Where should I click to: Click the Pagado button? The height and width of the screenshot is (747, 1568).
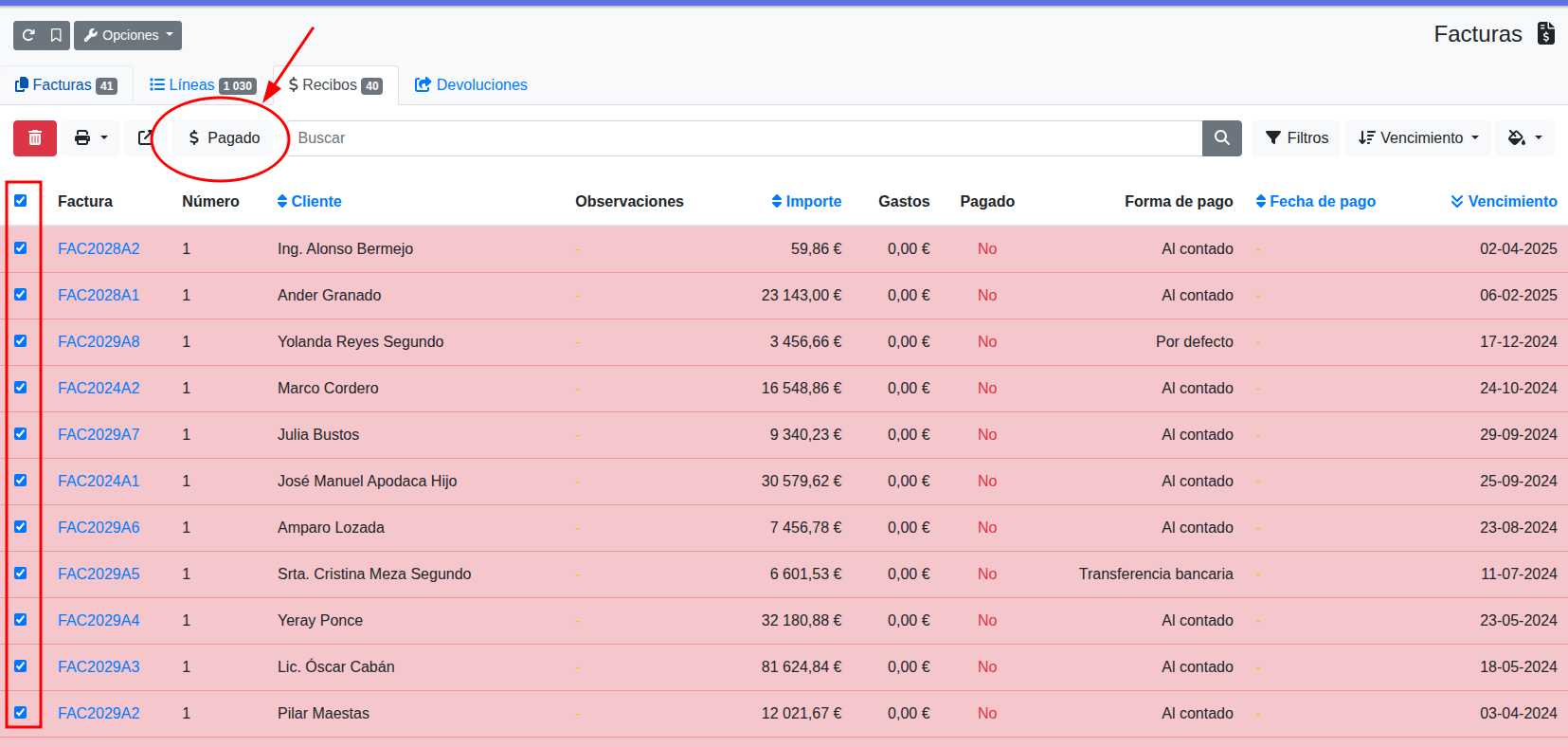point(224,137)
